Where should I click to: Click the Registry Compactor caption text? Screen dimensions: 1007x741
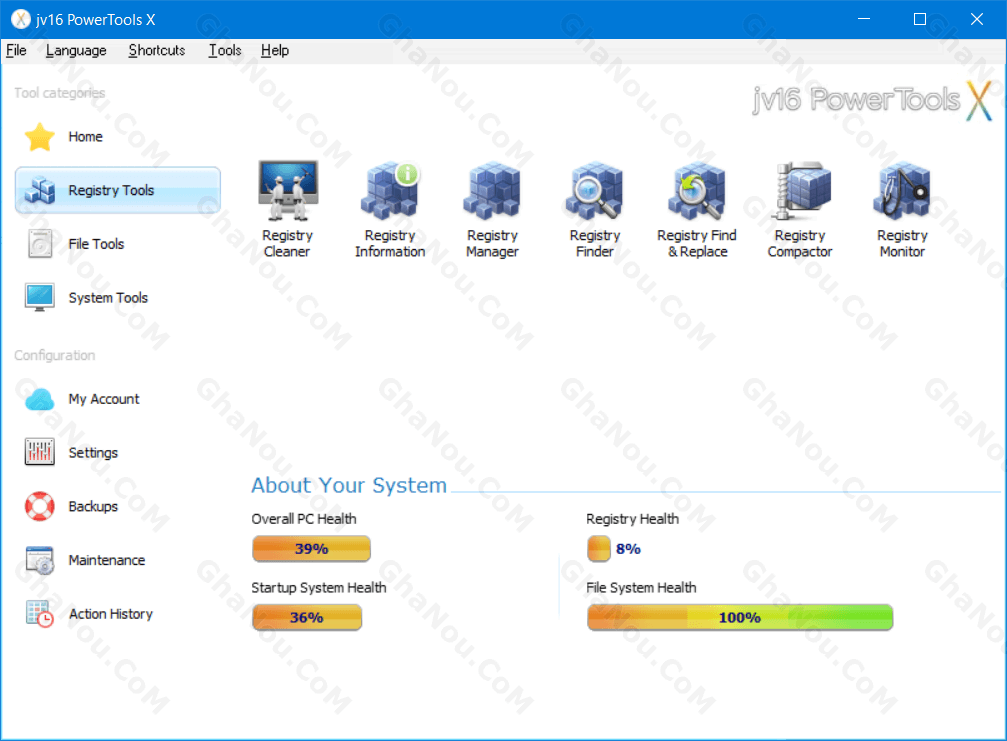click(800, 243)
